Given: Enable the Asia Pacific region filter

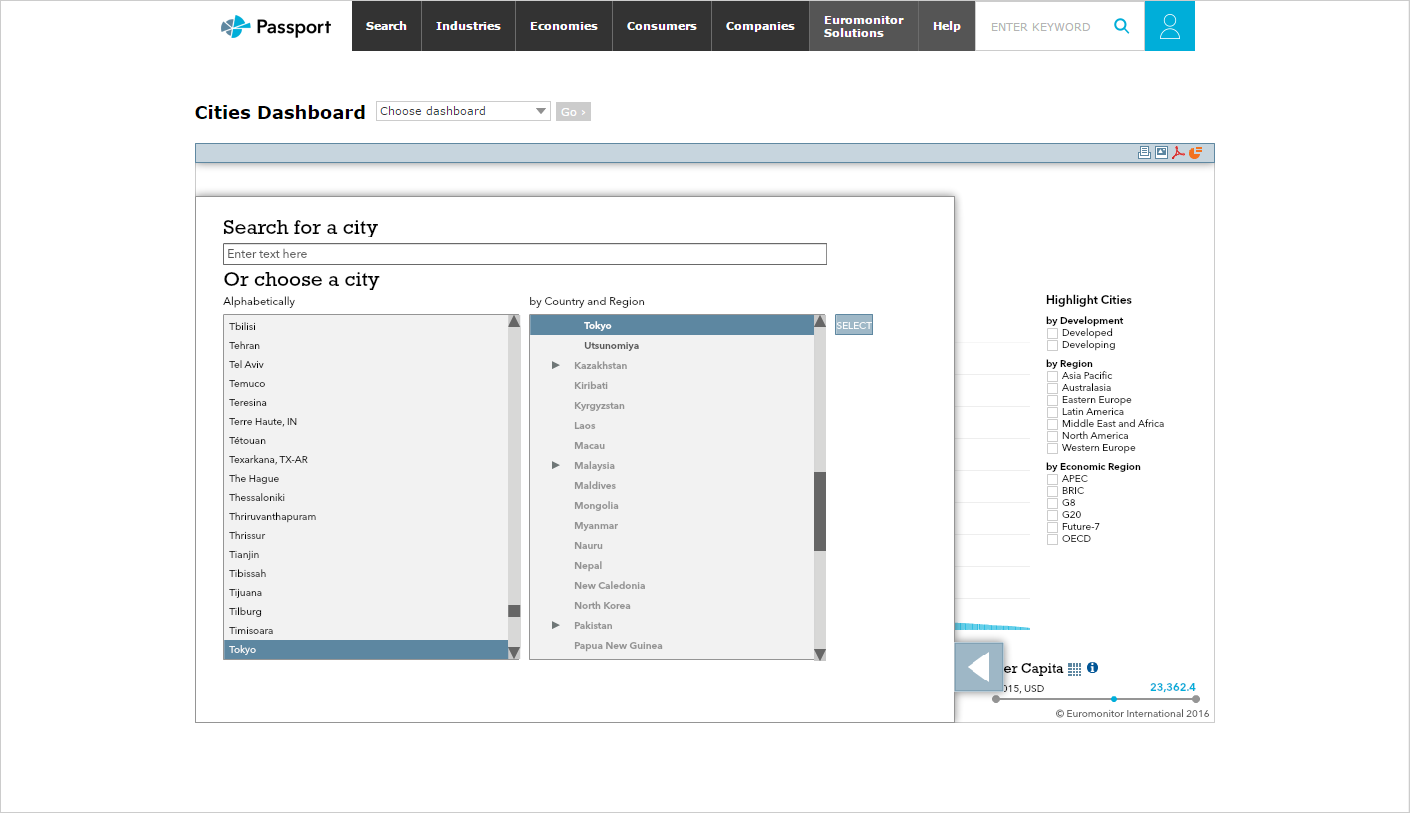Looking at the screenshot, I should point(1051,376).
